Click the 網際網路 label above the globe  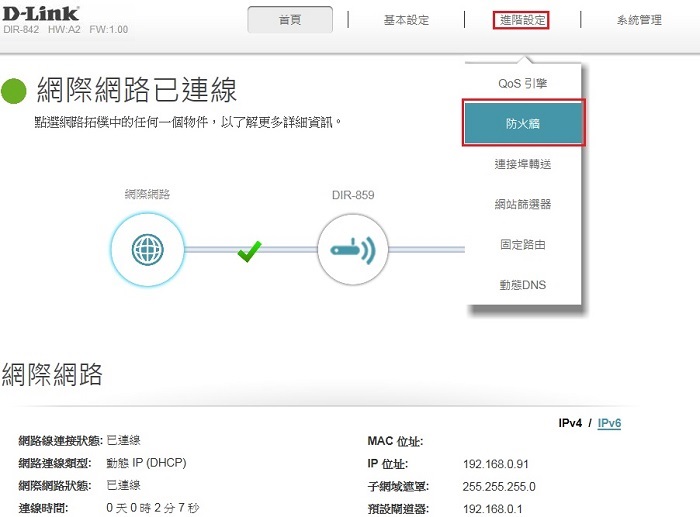point(147,194)
